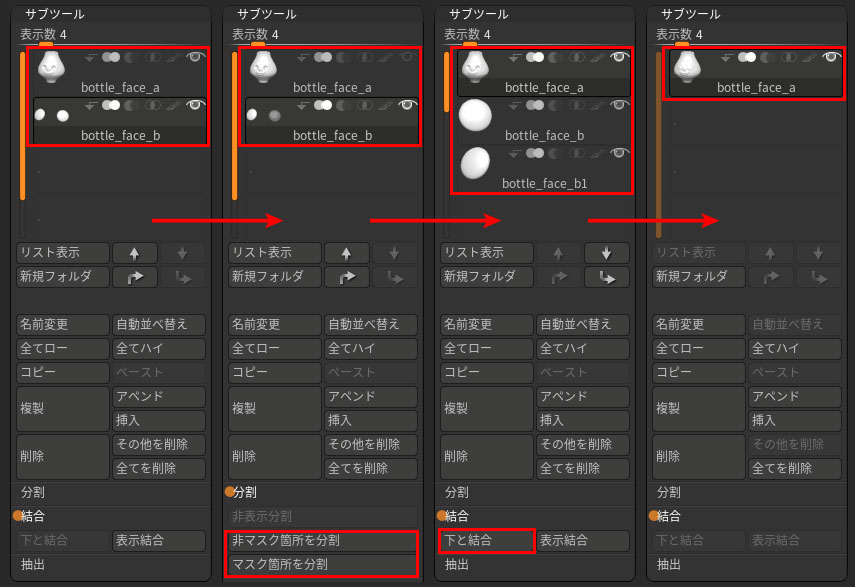This screenshot has width=855, height=587.
Task: Expand 分割 section in first panel
Action: tap(33, 492)
